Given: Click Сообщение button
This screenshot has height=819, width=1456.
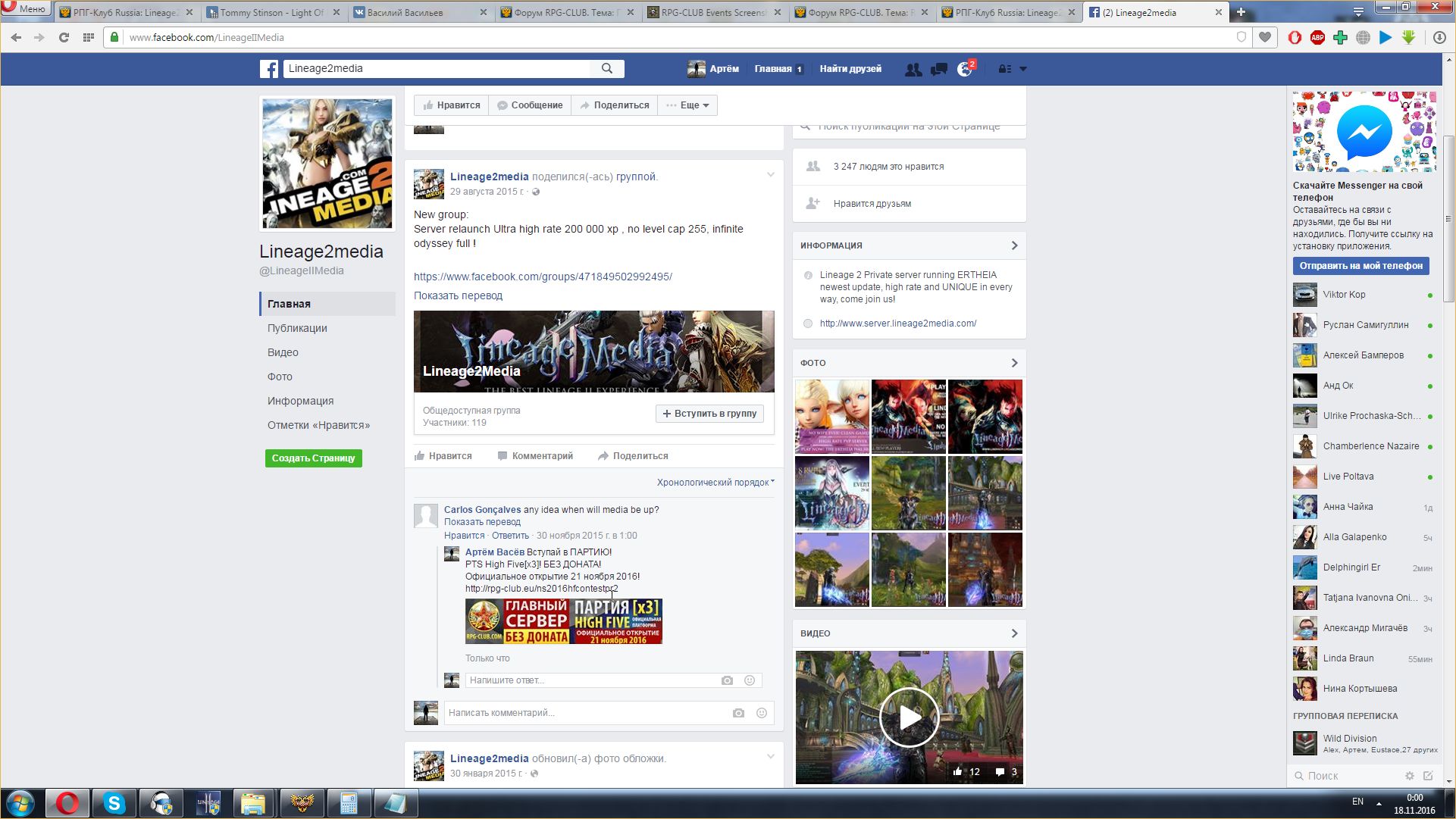Looking at the screenshot, I should click(530, 105).
